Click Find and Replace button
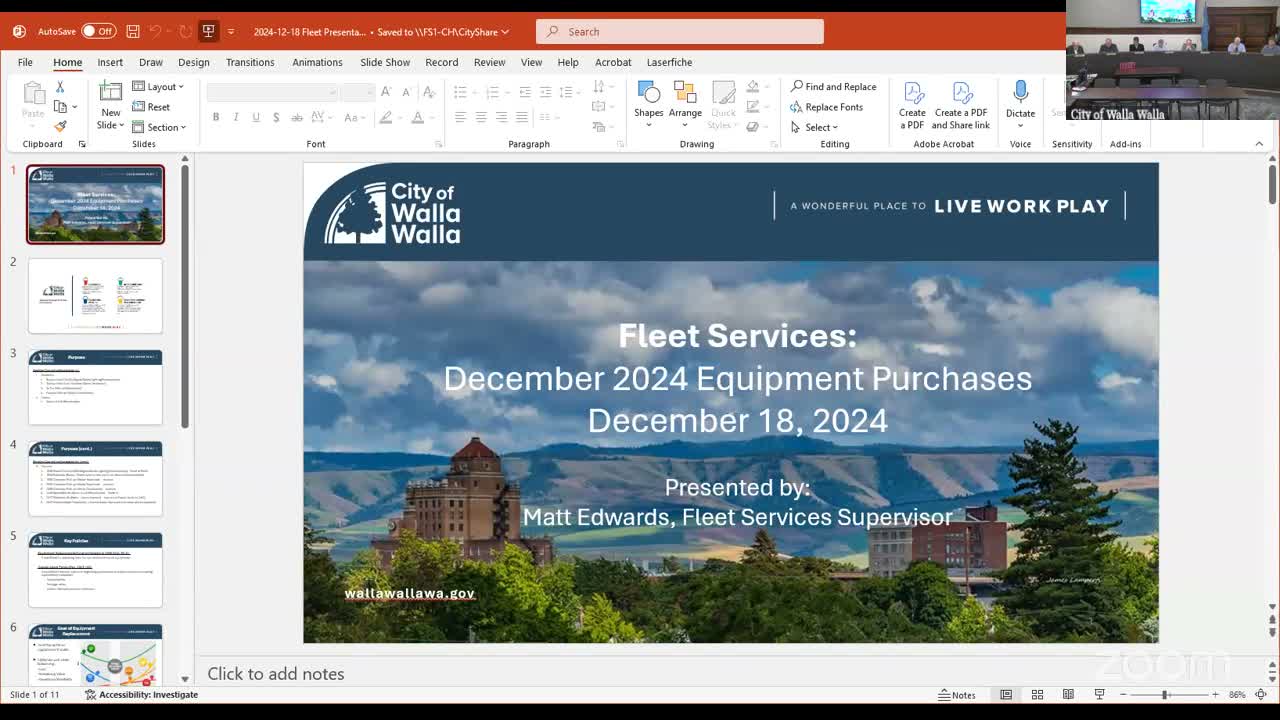Screen dimensions: 1280x720 (833, 87)
